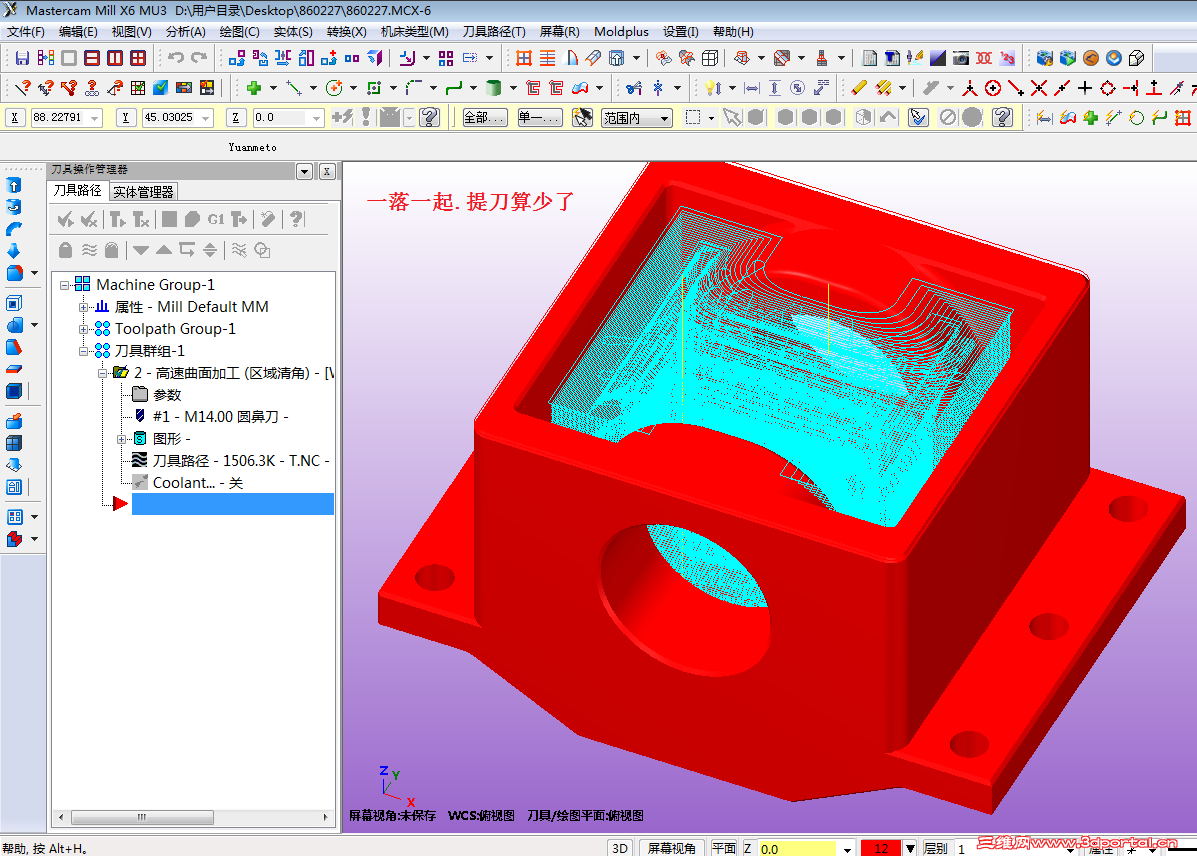Click the Y coordinate lock button
The height and width of the screenshot is (856, 1197).
125,118
